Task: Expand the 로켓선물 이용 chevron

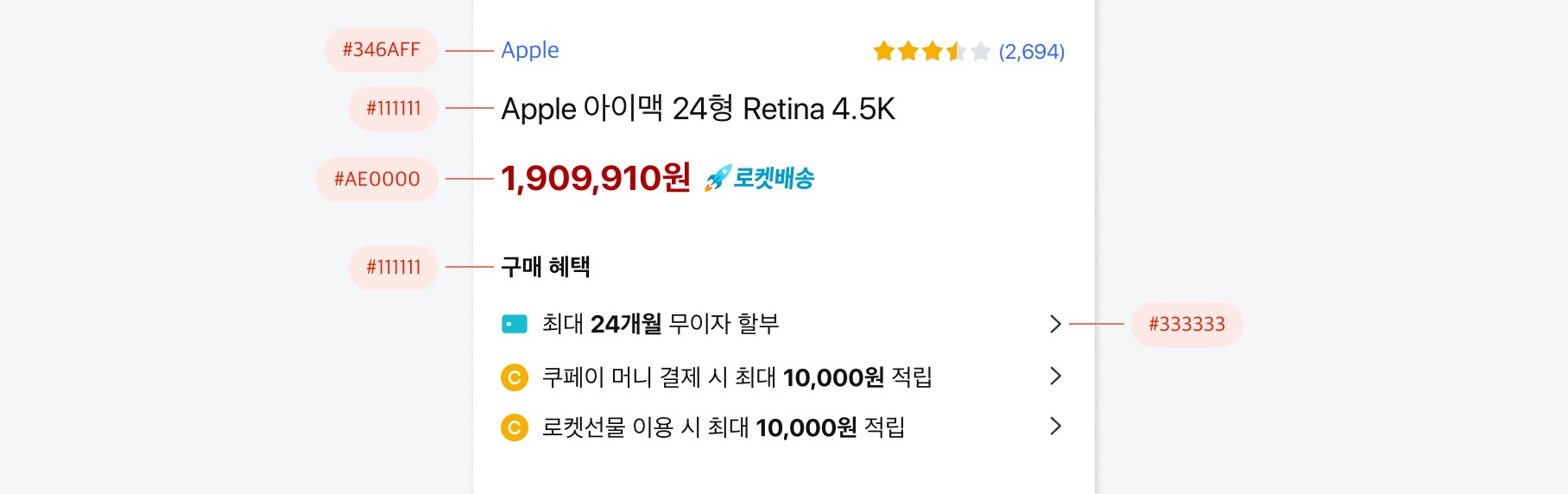Action: point(1055,426)
